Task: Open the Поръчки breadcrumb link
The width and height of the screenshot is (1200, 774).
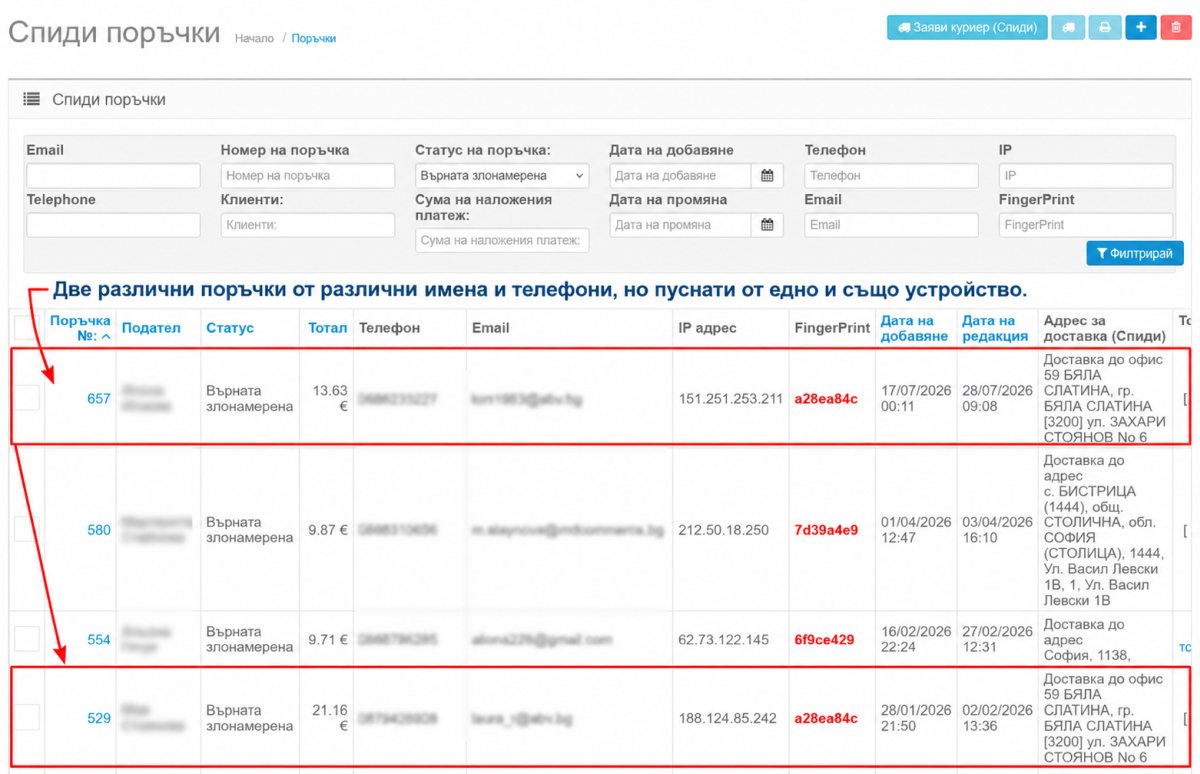Action: click(314, 38)
